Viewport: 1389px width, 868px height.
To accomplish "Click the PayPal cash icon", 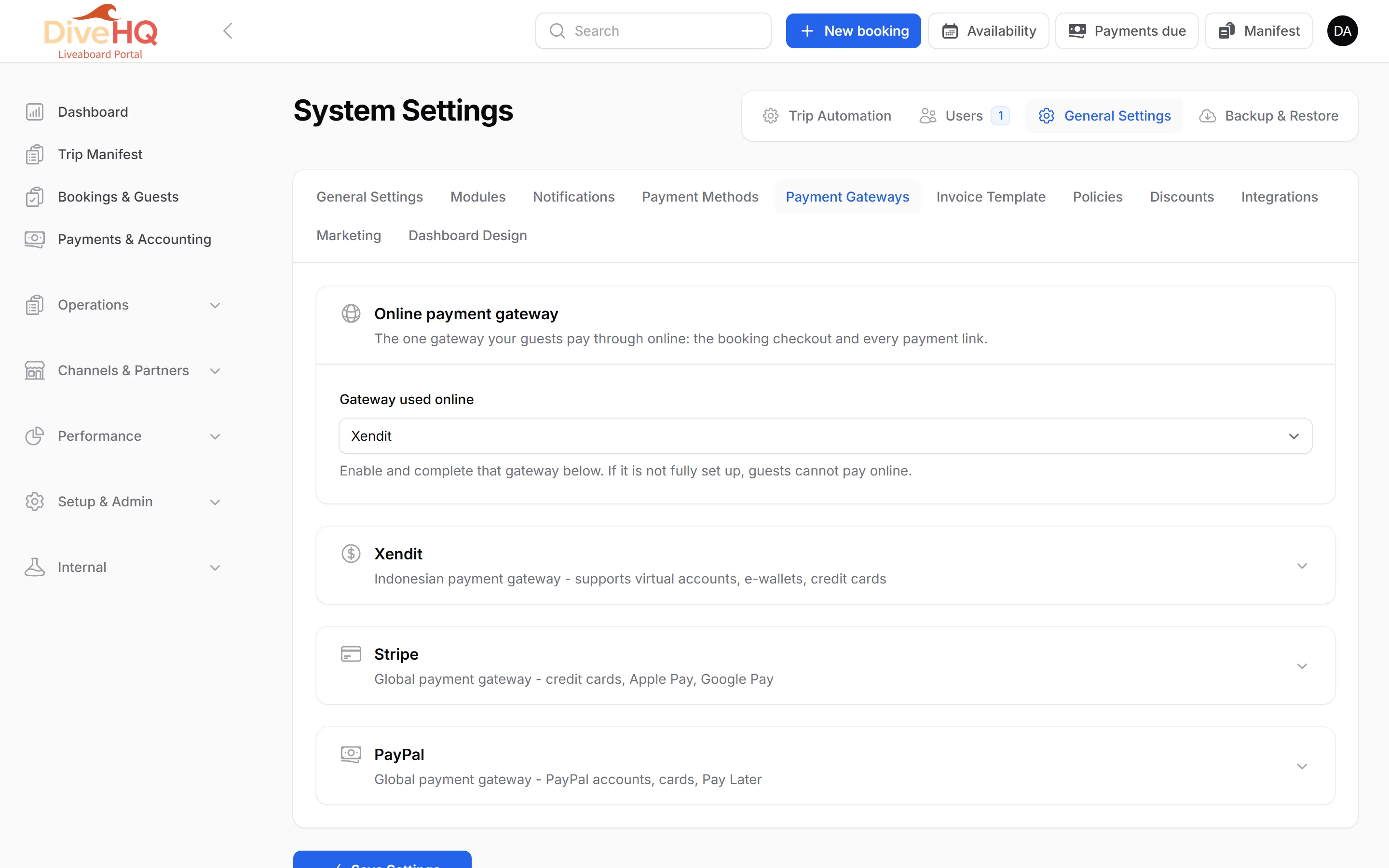I will 351,754.
